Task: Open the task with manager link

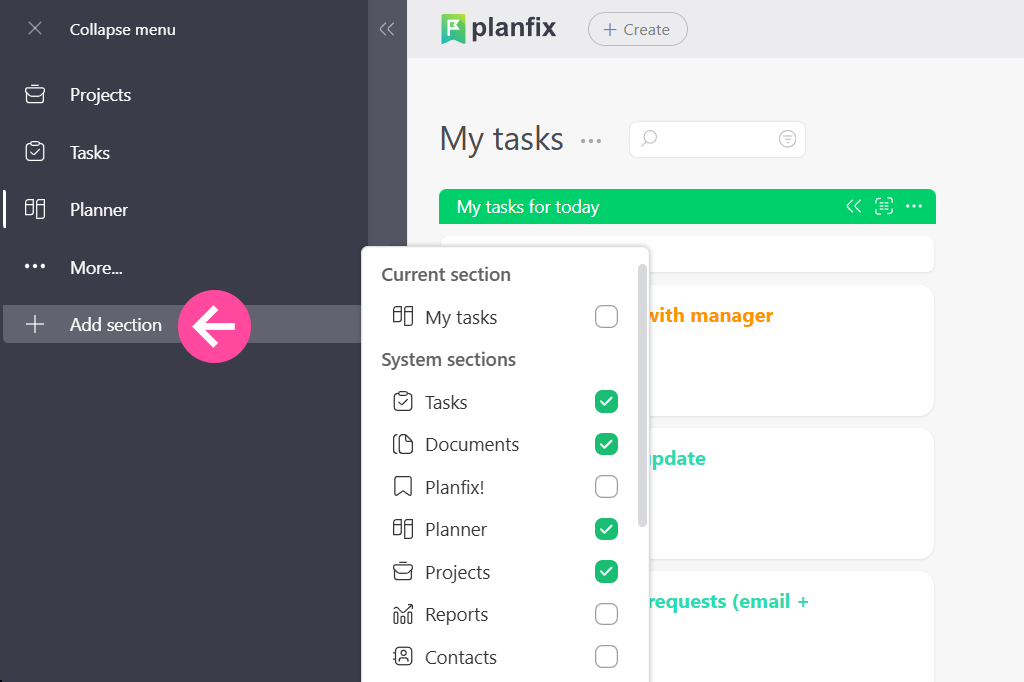Action: click(x=713, y=315)
